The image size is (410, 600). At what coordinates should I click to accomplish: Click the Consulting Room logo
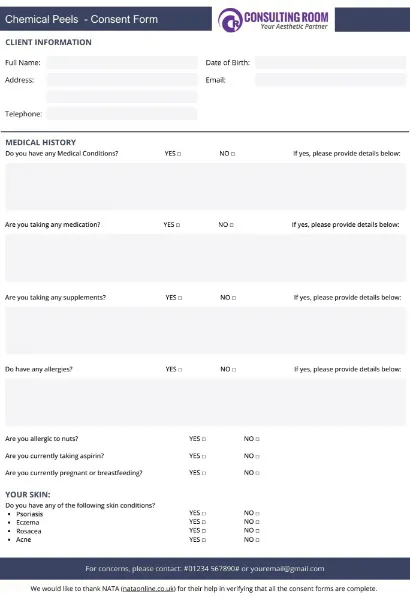[x=273, y=20]
